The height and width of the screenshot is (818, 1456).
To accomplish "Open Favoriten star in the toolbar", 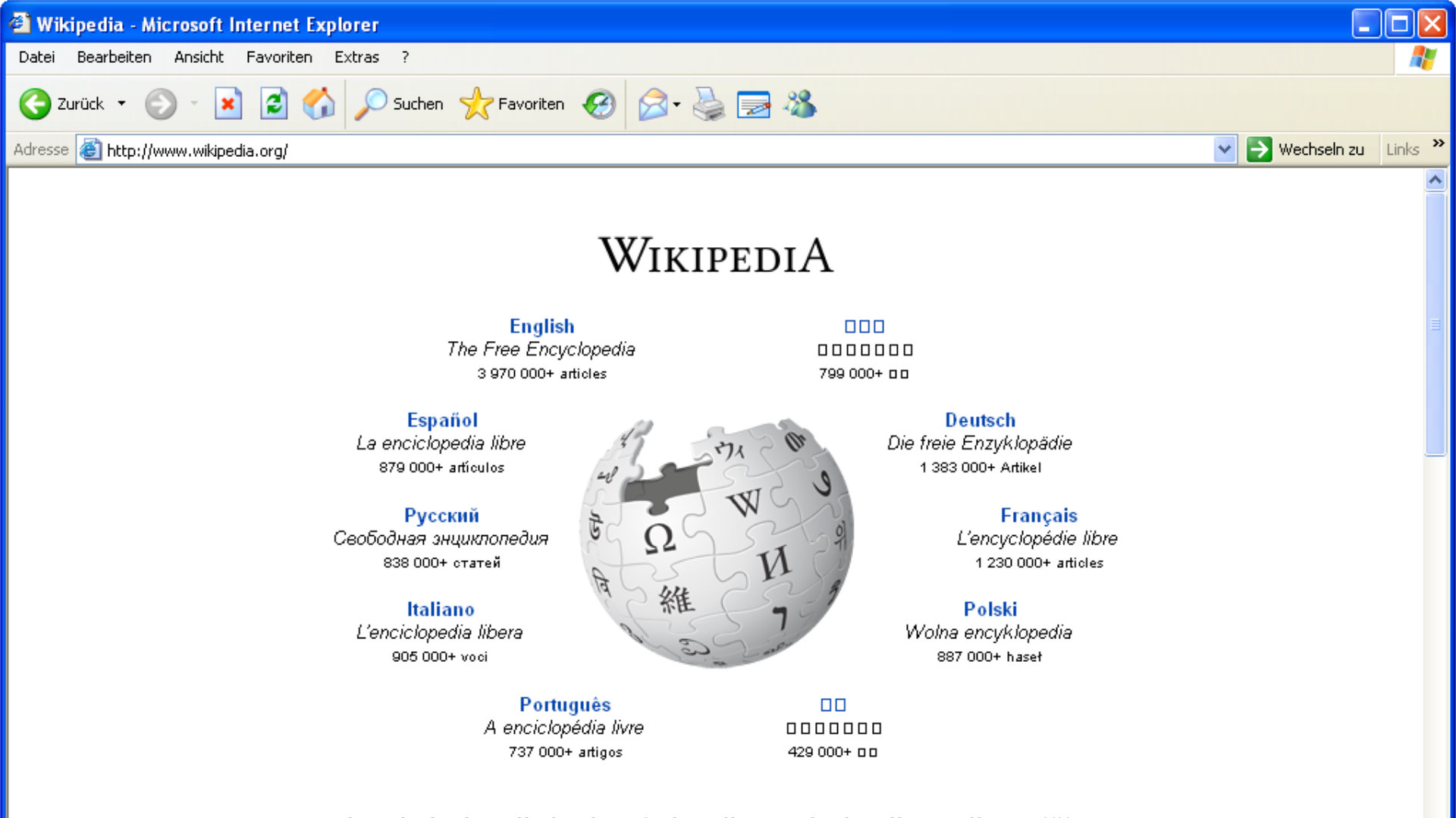I will [512, 104].
